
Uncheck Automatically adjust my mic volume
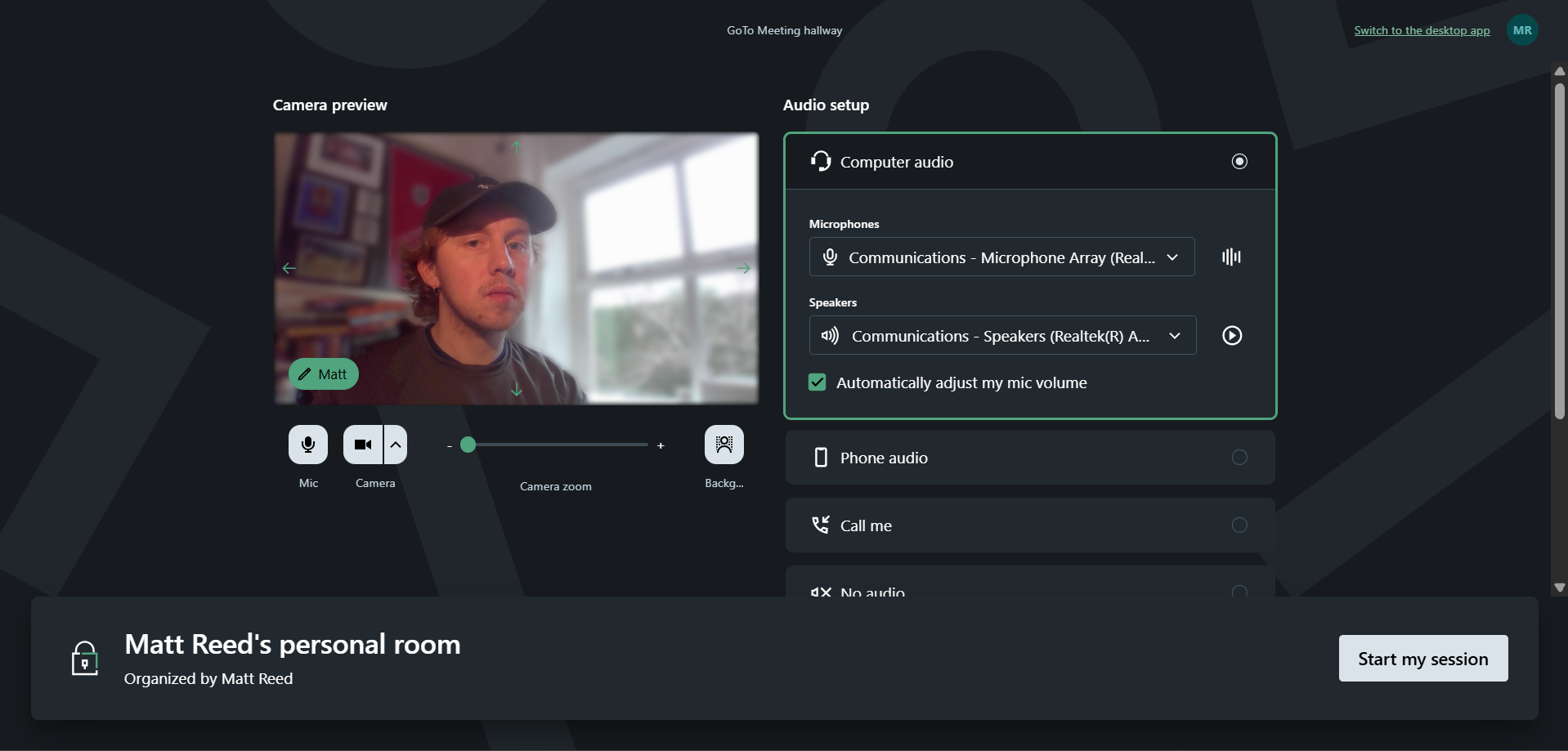pos(818,382)
